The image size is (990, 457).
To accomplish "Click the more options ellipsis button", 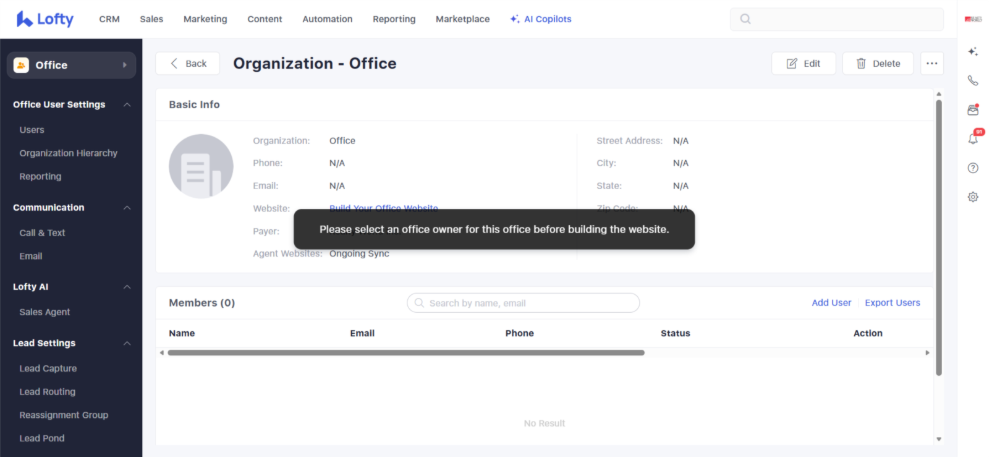I will (x=932, y=63).
